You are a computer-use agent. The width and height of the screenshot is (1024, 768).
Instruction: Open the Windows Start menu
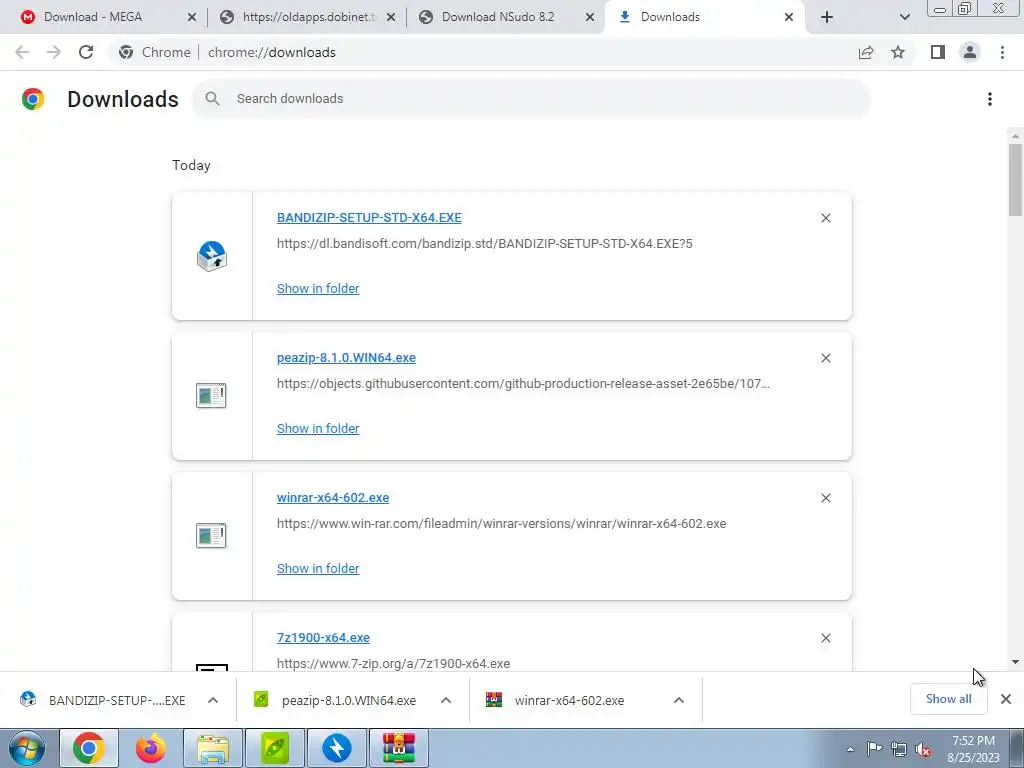pos(27,748)
